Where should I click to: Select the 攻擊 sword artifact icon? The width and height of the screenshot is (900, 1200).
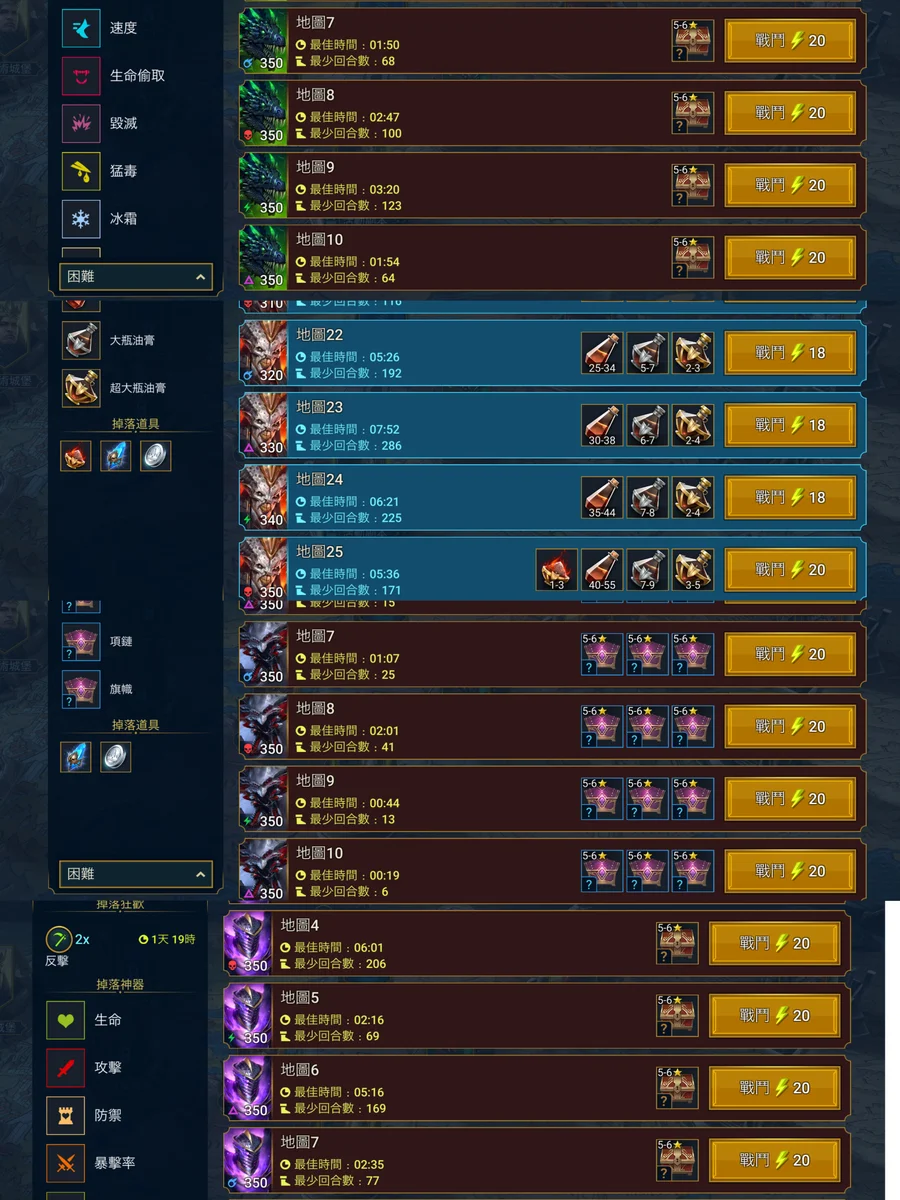66,1068
